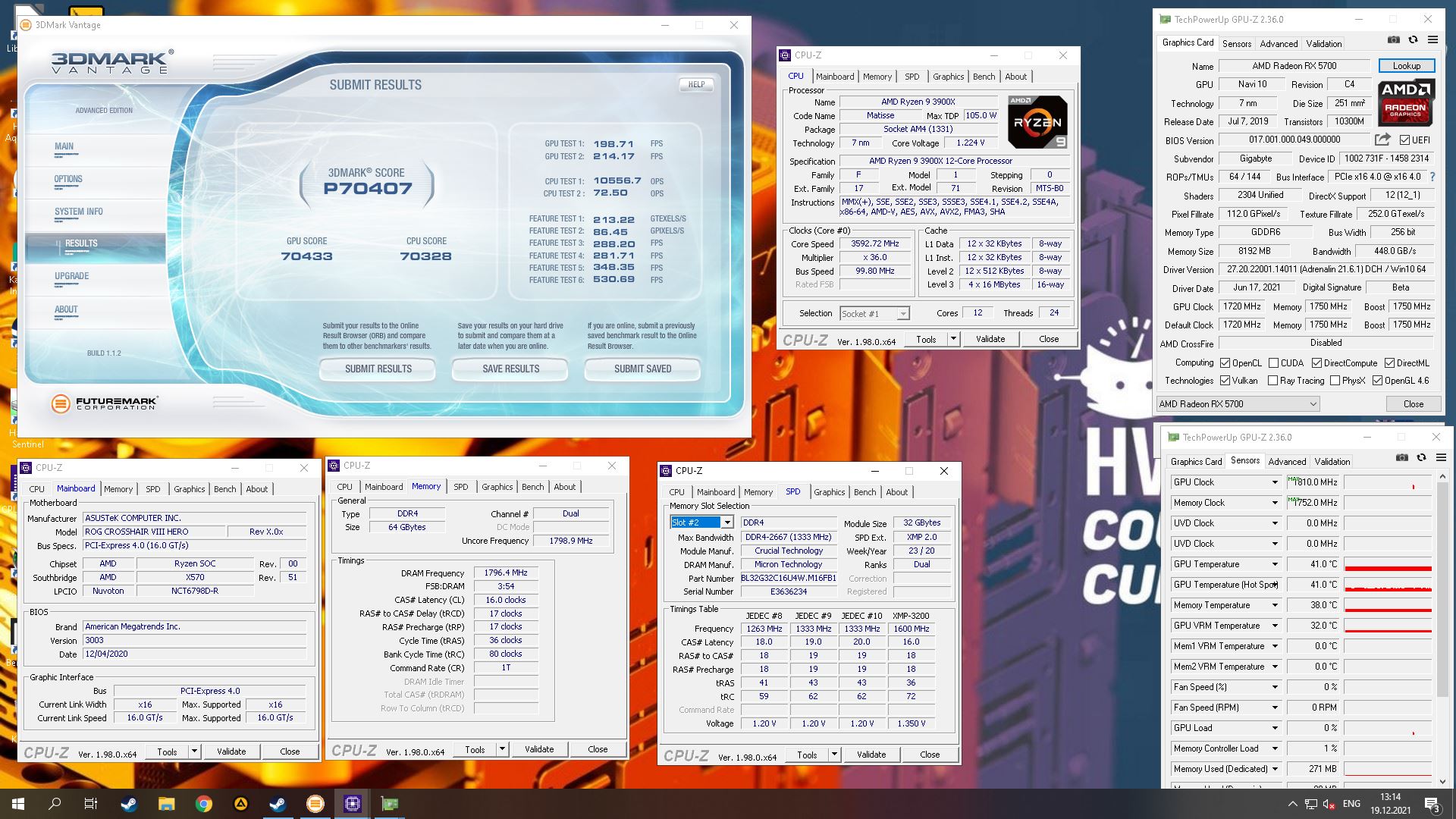Open the hamburger menu in top GPU-Z window

(1432, 40)
